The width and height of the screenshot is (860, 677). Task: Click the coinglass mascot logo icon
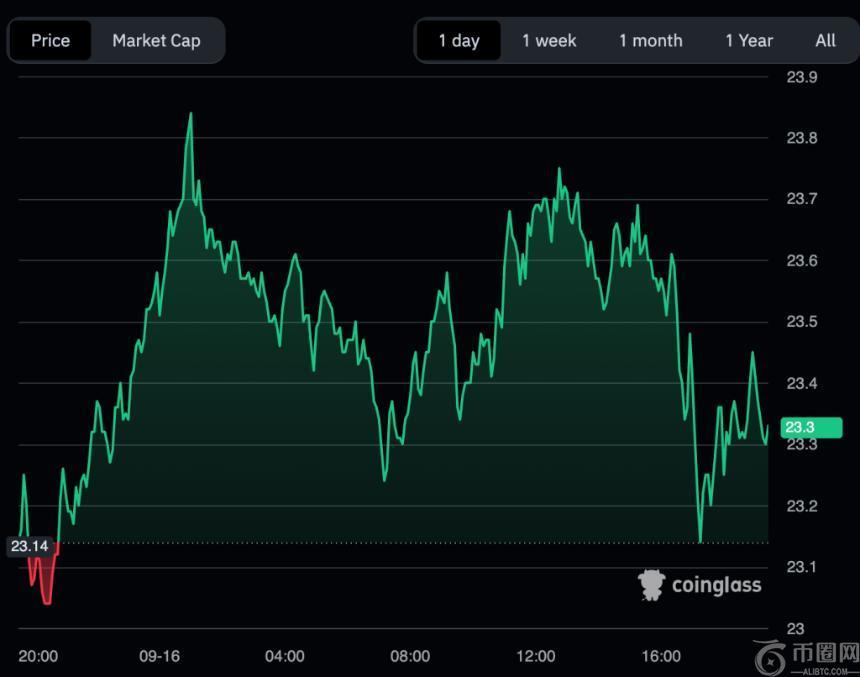652,585
